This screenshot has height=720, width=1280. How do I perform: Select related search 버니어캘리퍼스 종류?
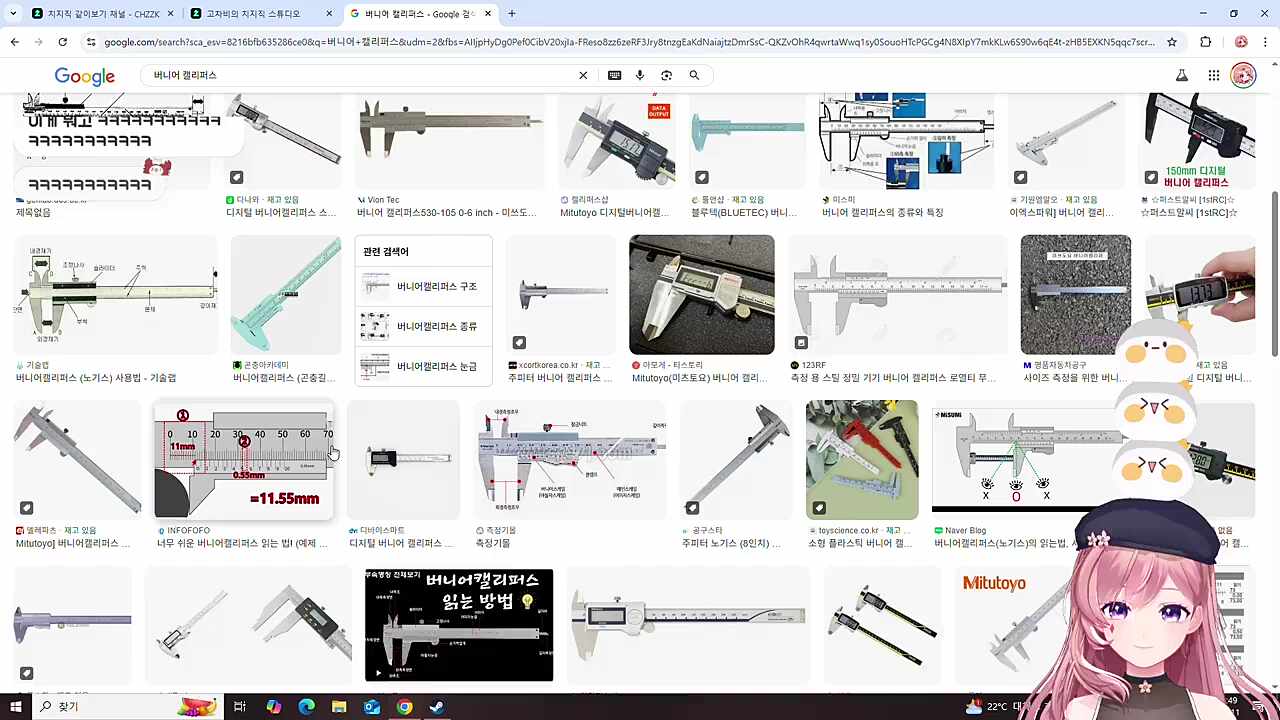(423, 326)
